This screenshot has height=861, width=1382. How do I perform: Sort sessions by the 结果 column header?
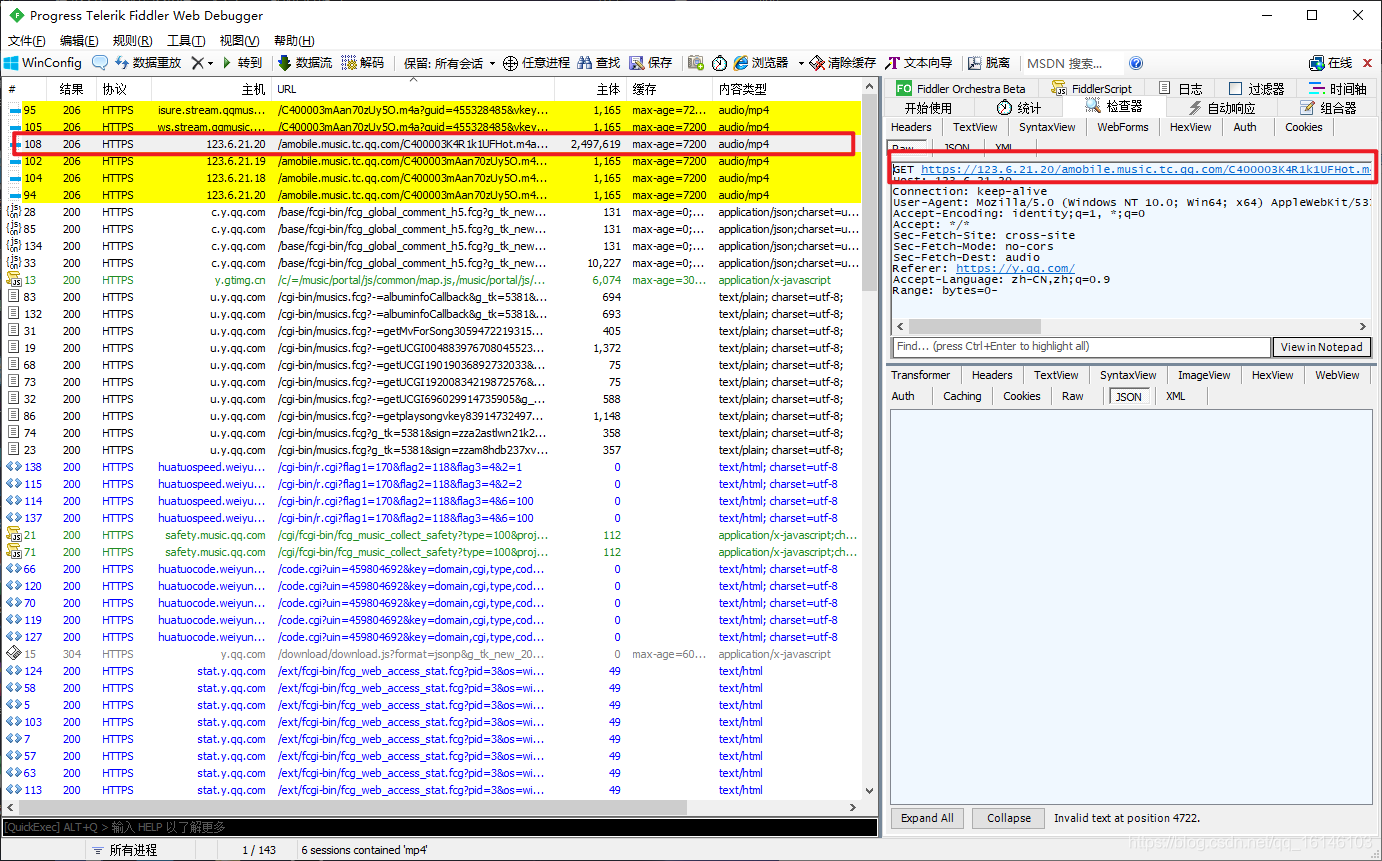(x=71, y=90)
